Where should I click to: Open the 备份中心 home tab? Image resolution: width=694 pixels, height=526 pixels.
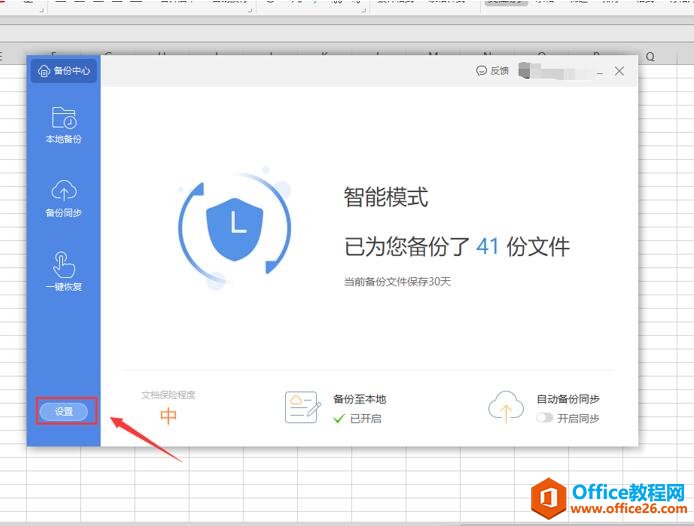tap(64, 71)
